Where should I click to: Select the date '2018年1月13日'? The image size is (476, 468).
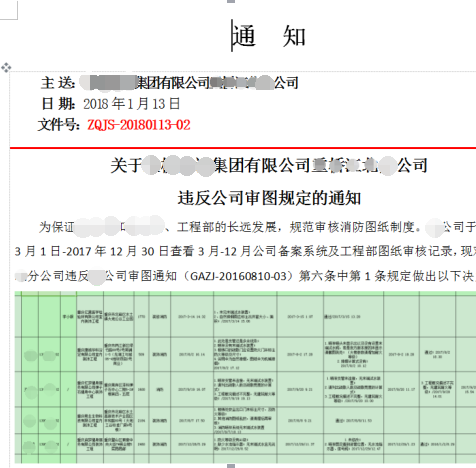point(132,104)
